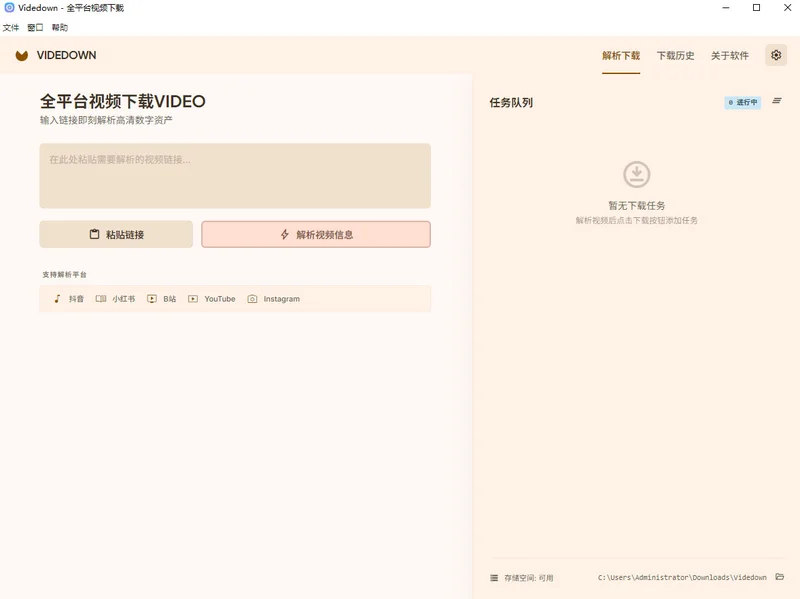Click the Douyin music note icon
Screen dimensions: 800x599
point(57,298)
